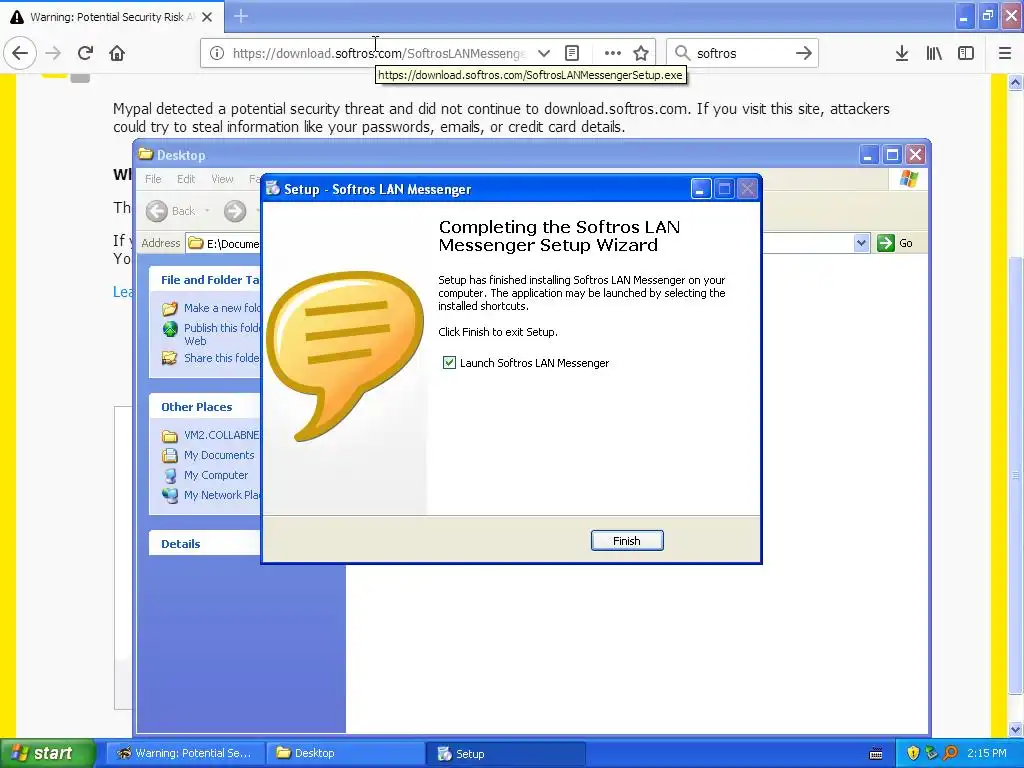Viewport: 1024px width, 768px height.
Task: Toggle reader view in address bar
Action: coord(572,53)
